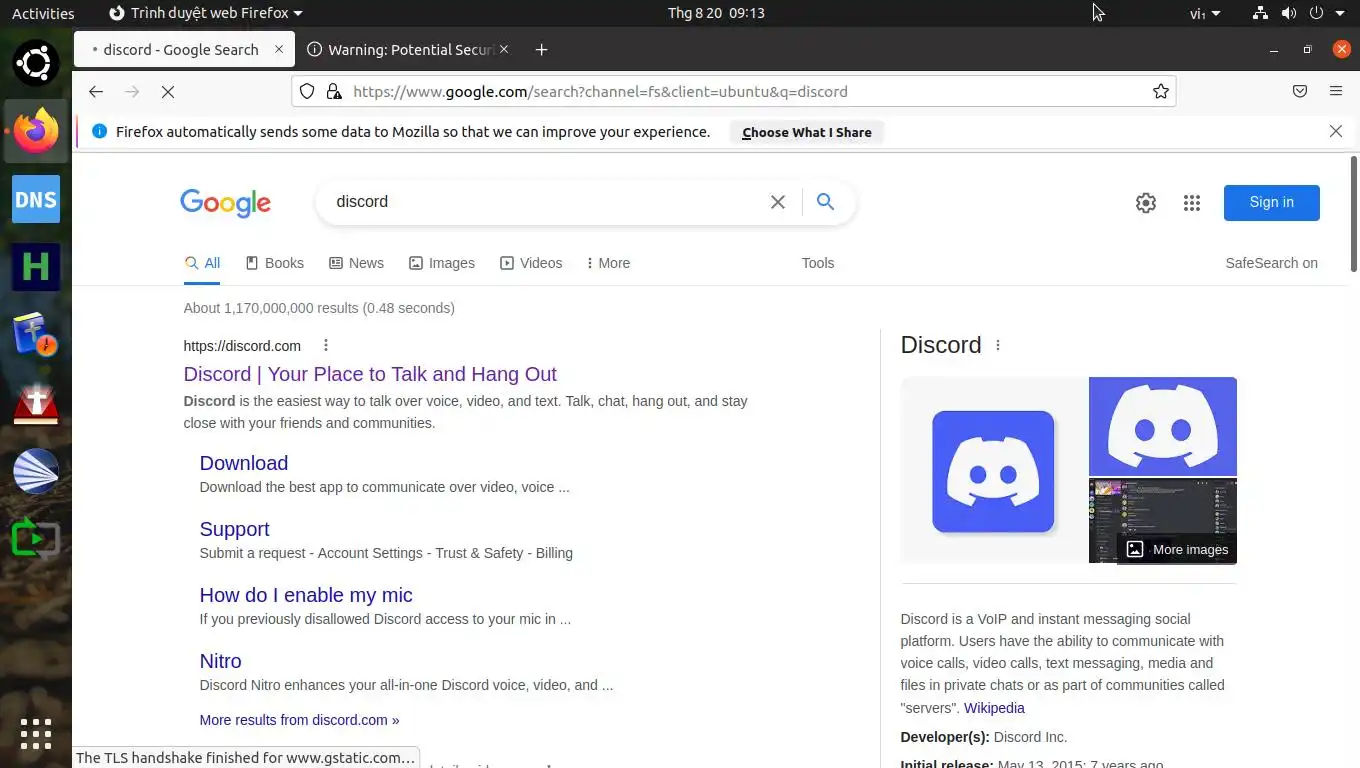This screenshot has width=1360, height=768.
Task: View site security padlock info
Action: [333, 91]
